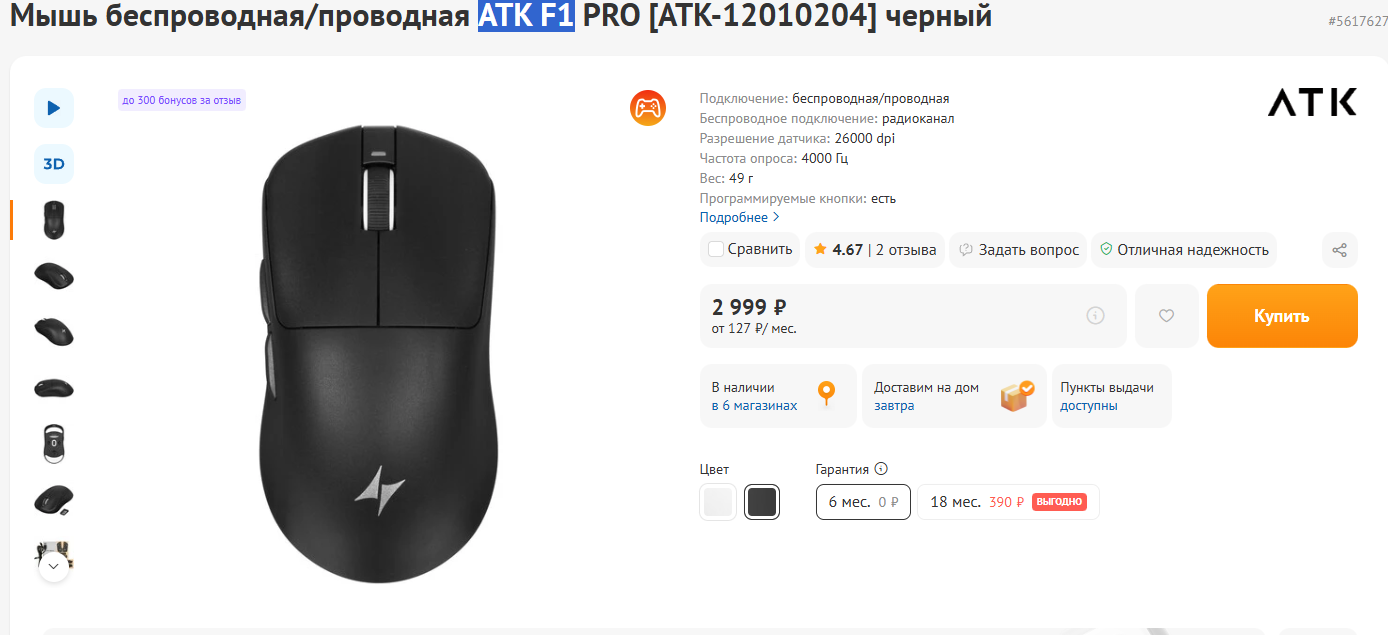Open the share icon menu
Viewport: 1388px width, 635px height.
(1340, 250)
